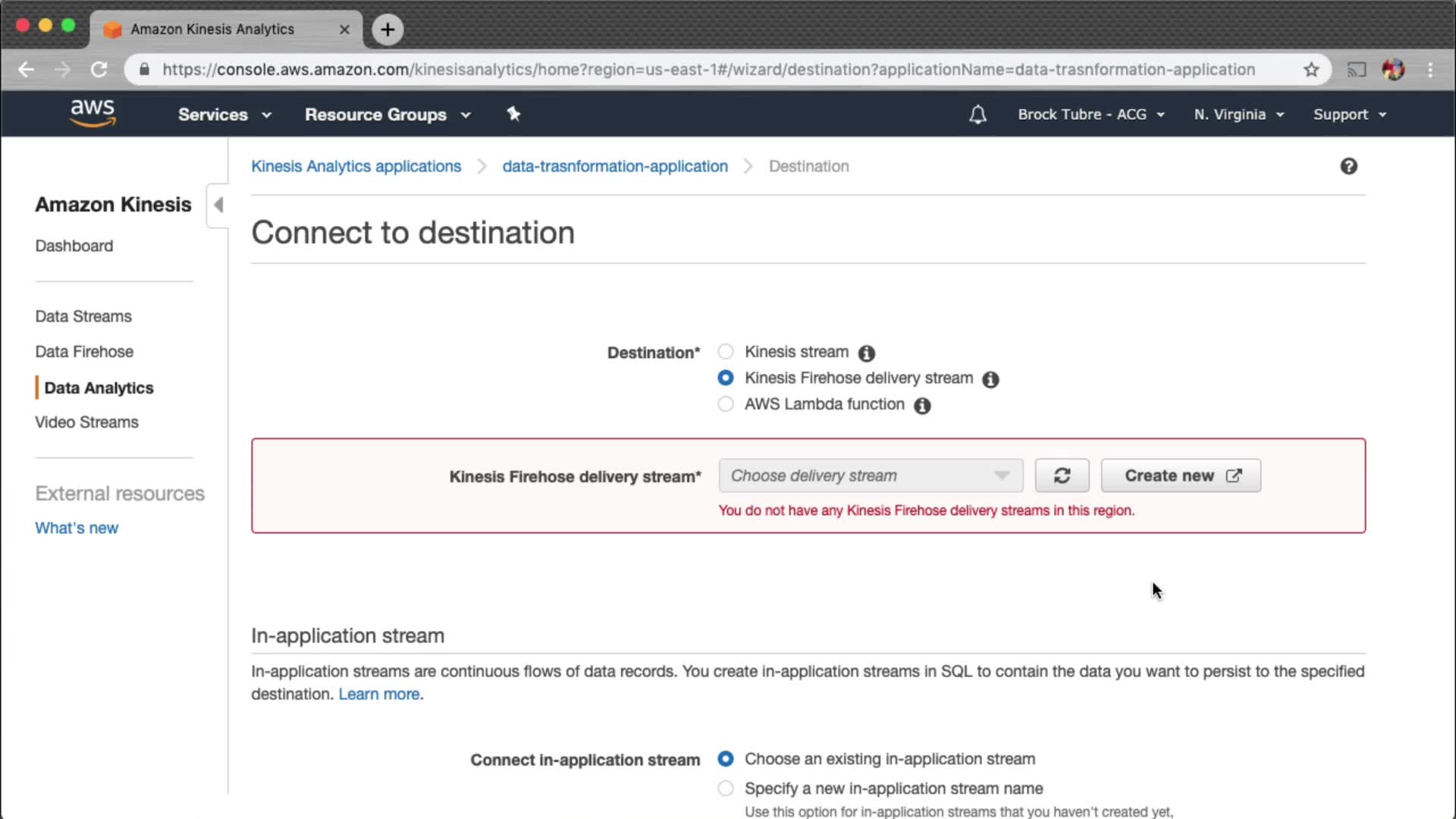
Task: Refresh the delivery stream list
Action: (1062, 475)
